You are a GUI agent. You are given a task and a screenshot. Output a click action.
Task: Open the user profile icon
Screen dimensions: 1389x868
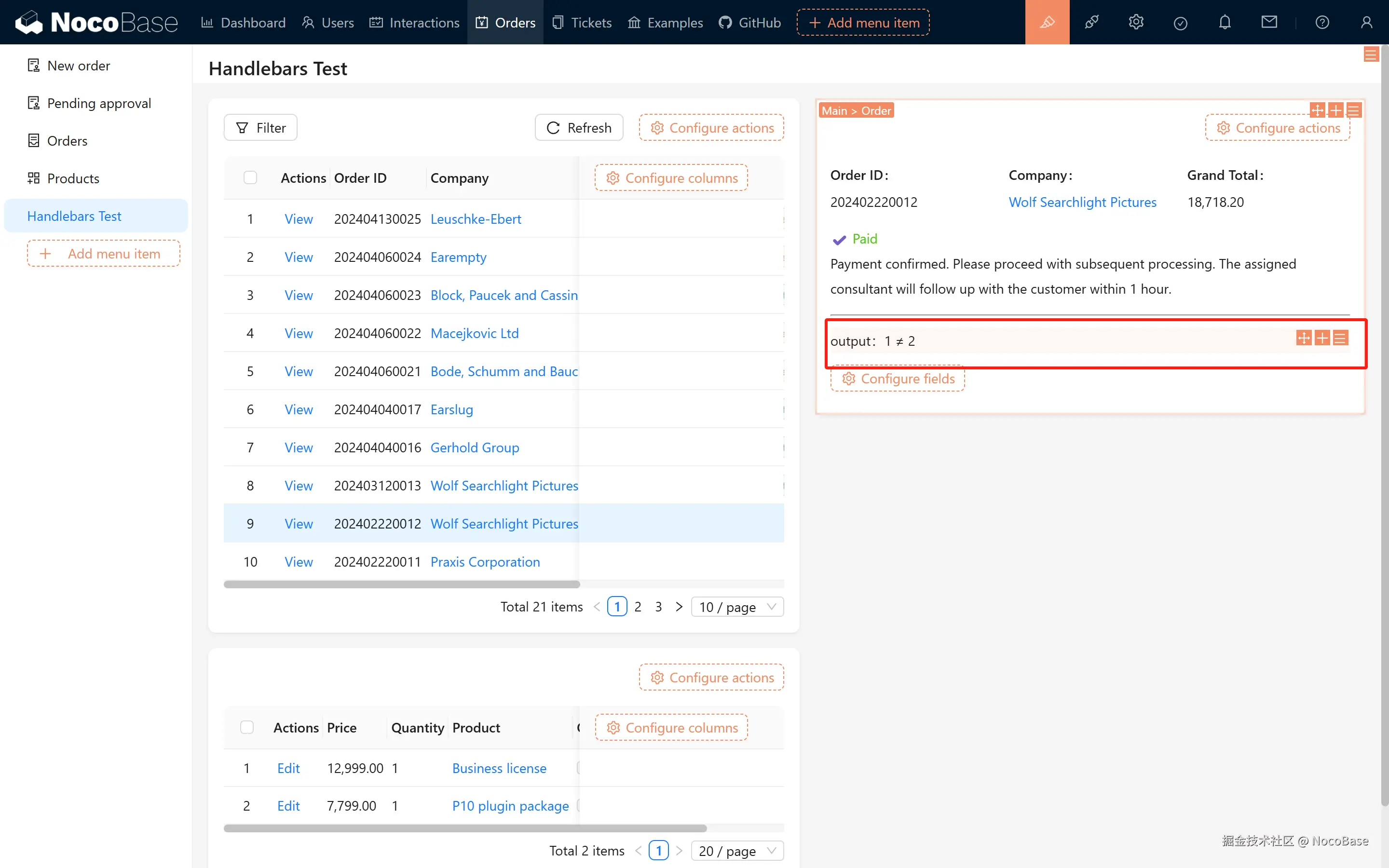click(1367, 22)
